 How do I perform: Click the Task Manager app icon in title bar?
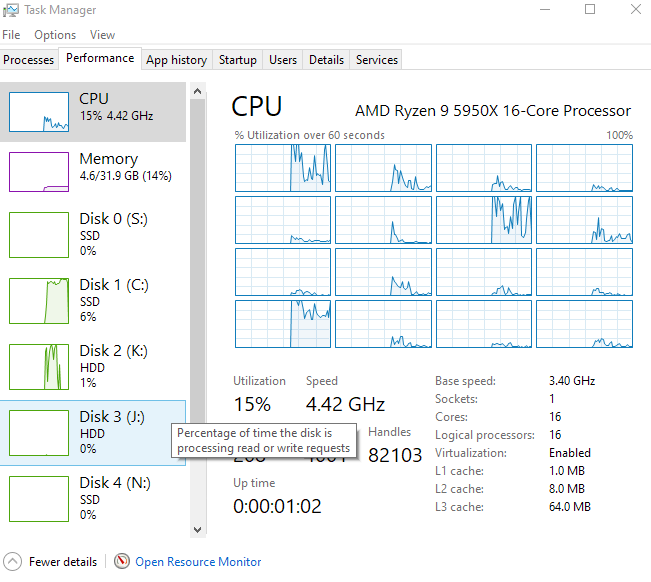tap(10, 10)
